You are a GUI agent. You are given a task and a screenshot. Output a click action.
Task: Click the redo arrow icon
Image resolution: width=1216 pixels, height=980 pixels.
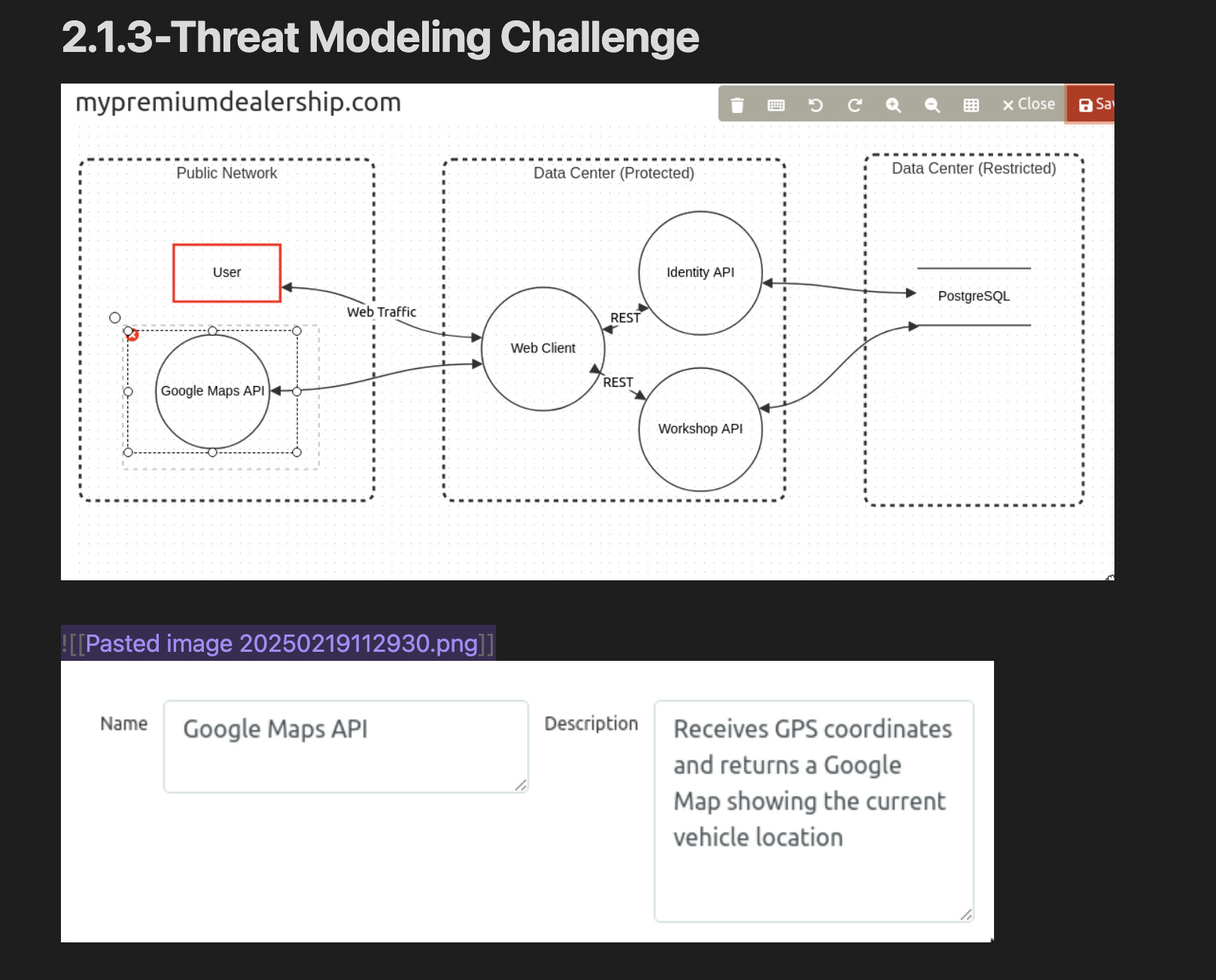pyautogui.click(x=854, y=105)
